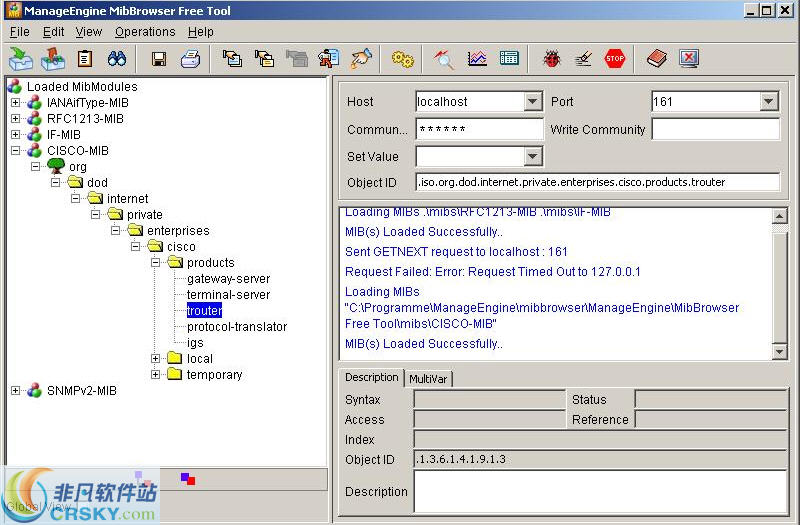The width and height of the screenshot is (800, 525).
Task: Open the Operations menu
Action: (x=145, y=32)
